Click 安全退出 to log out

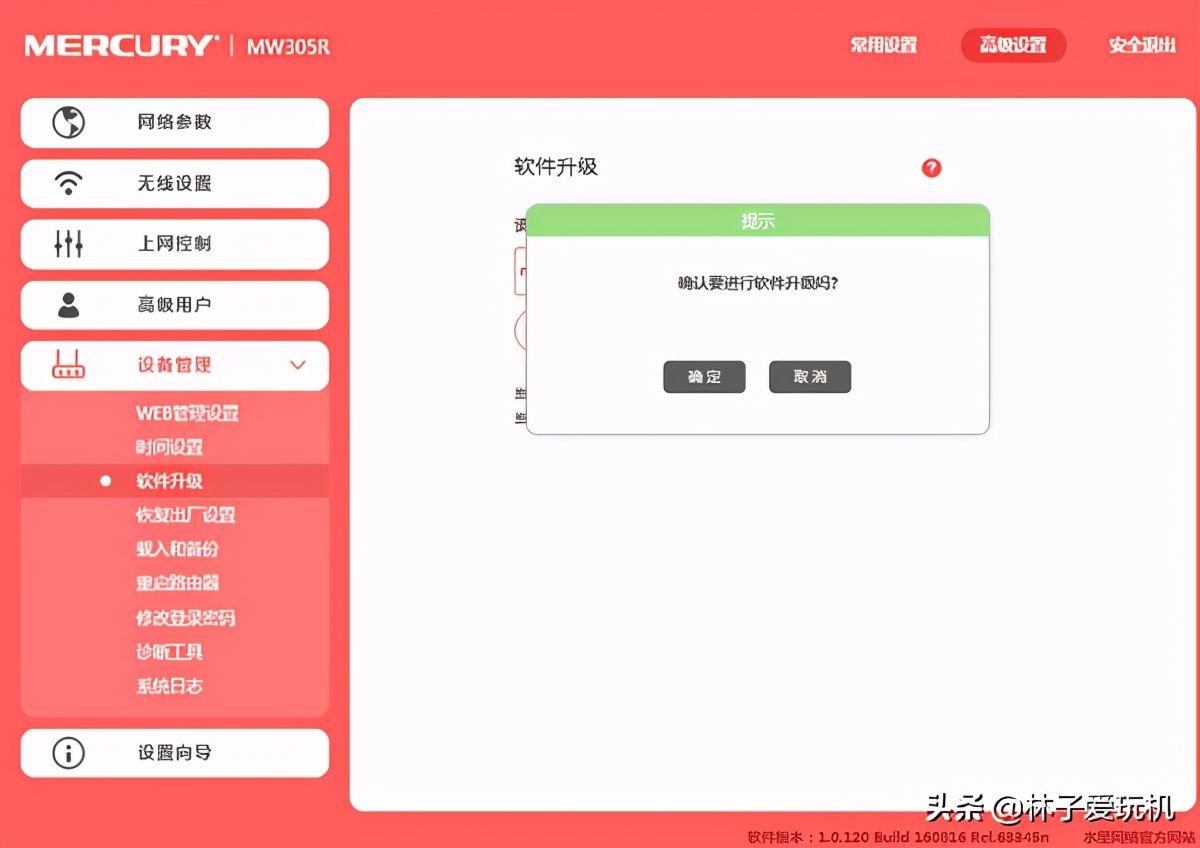tap(1142, 45)
